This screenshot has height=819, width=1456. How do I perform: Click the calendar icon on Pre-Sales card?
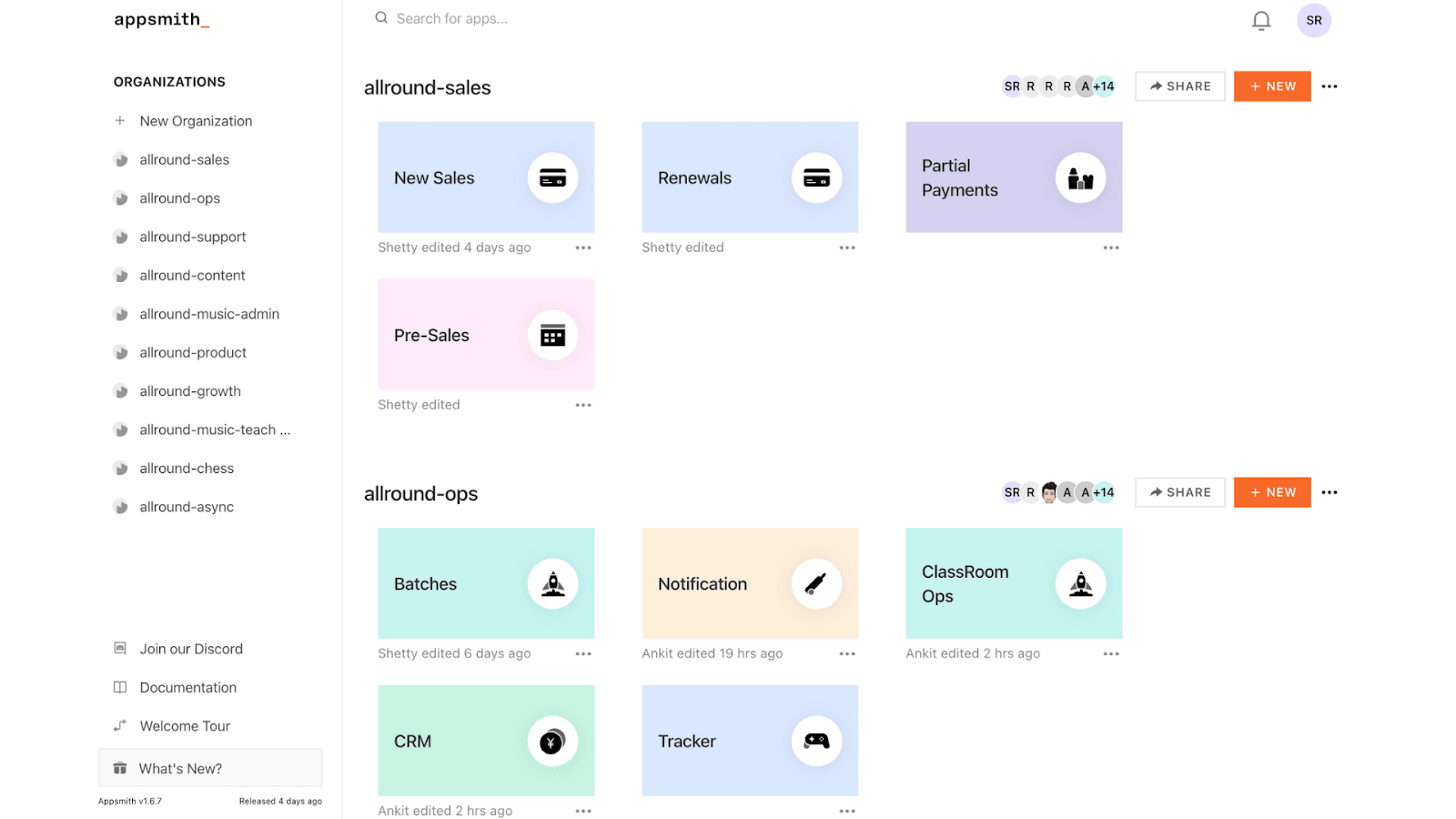click(552, 335)
